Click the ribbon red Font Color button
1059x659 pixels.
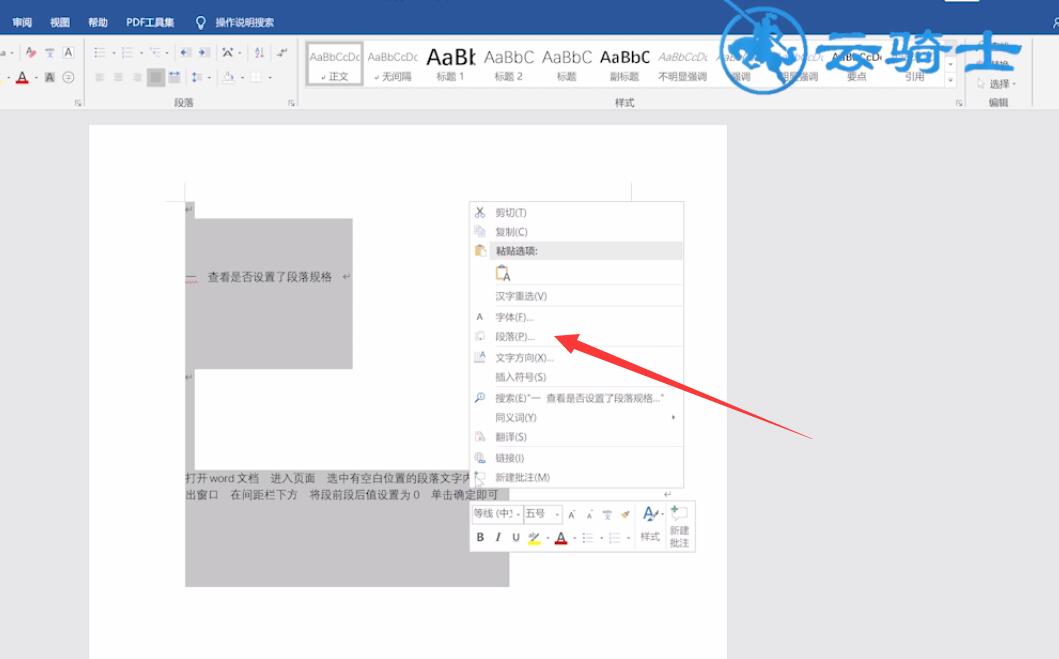click(x=22, y=78)
